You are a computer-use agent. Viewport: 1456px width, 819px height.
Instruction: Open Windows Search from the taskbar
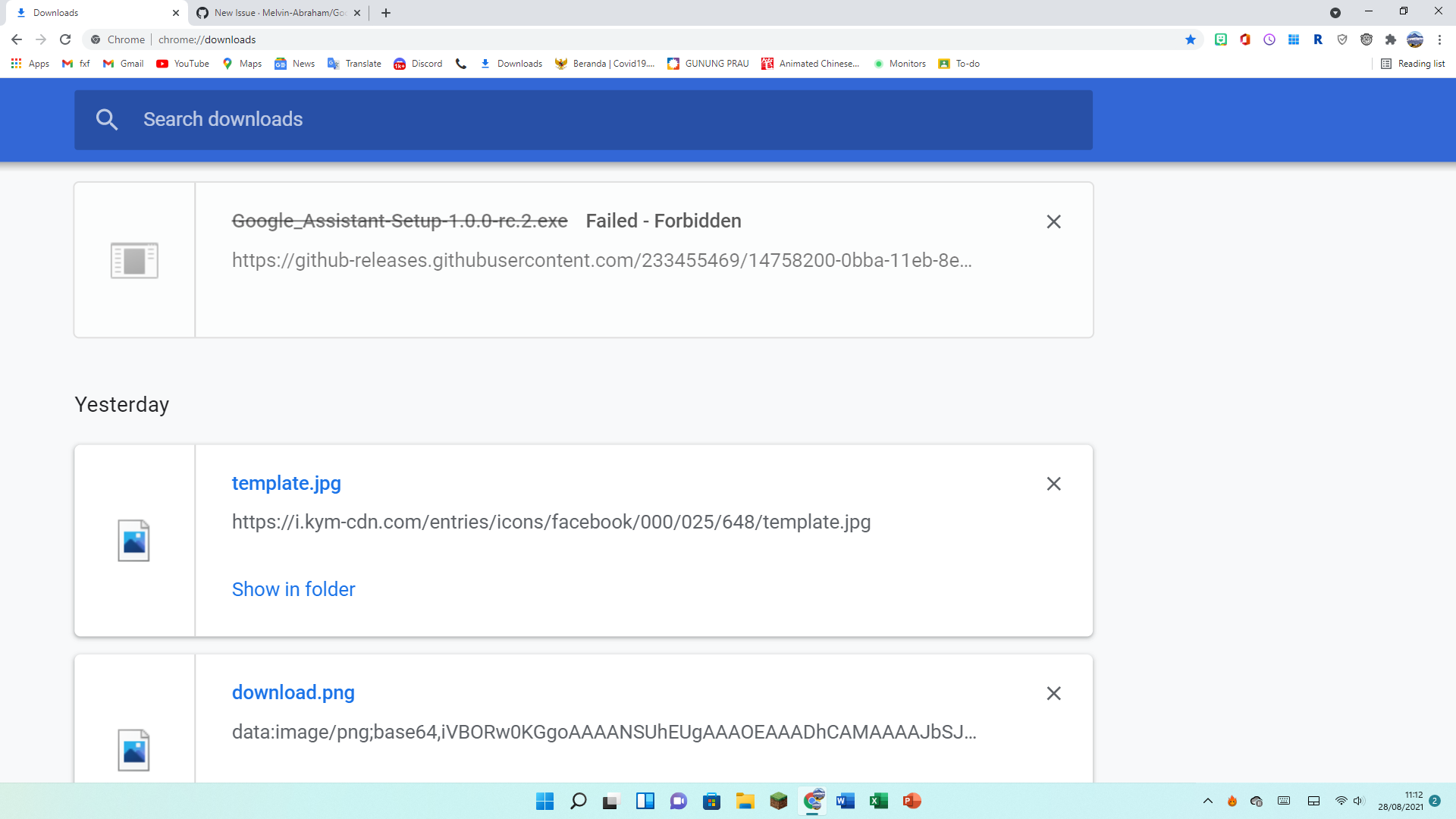(x=578, y=801)
